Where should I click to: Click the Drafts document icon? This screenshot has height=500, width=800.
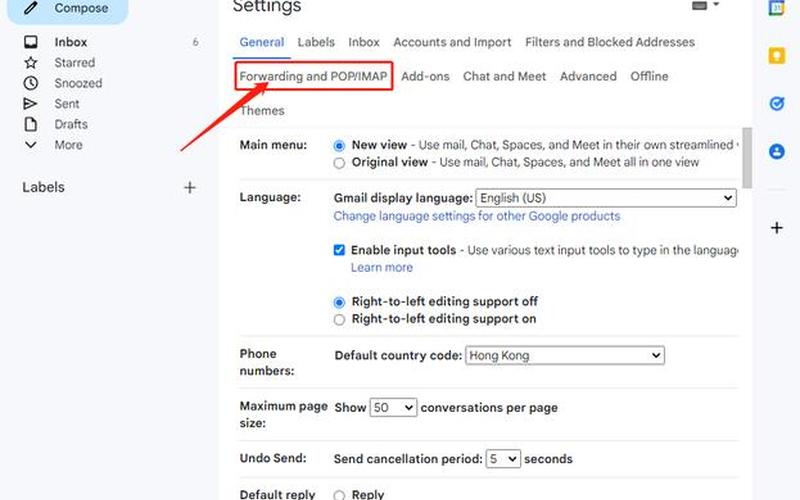pyautogui.click(x=31, y=124)
